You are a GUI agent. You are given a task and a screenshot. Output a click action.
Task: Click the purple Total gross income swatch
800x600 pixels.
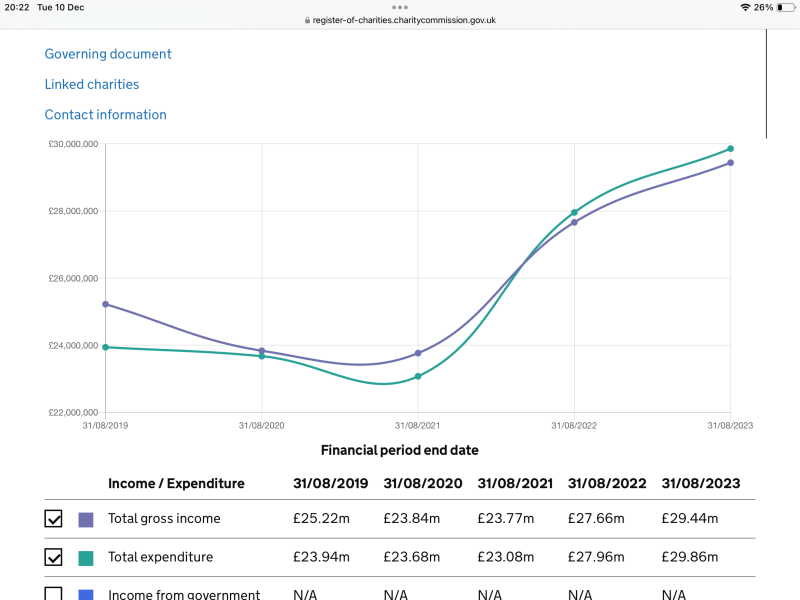pos(86,519)
